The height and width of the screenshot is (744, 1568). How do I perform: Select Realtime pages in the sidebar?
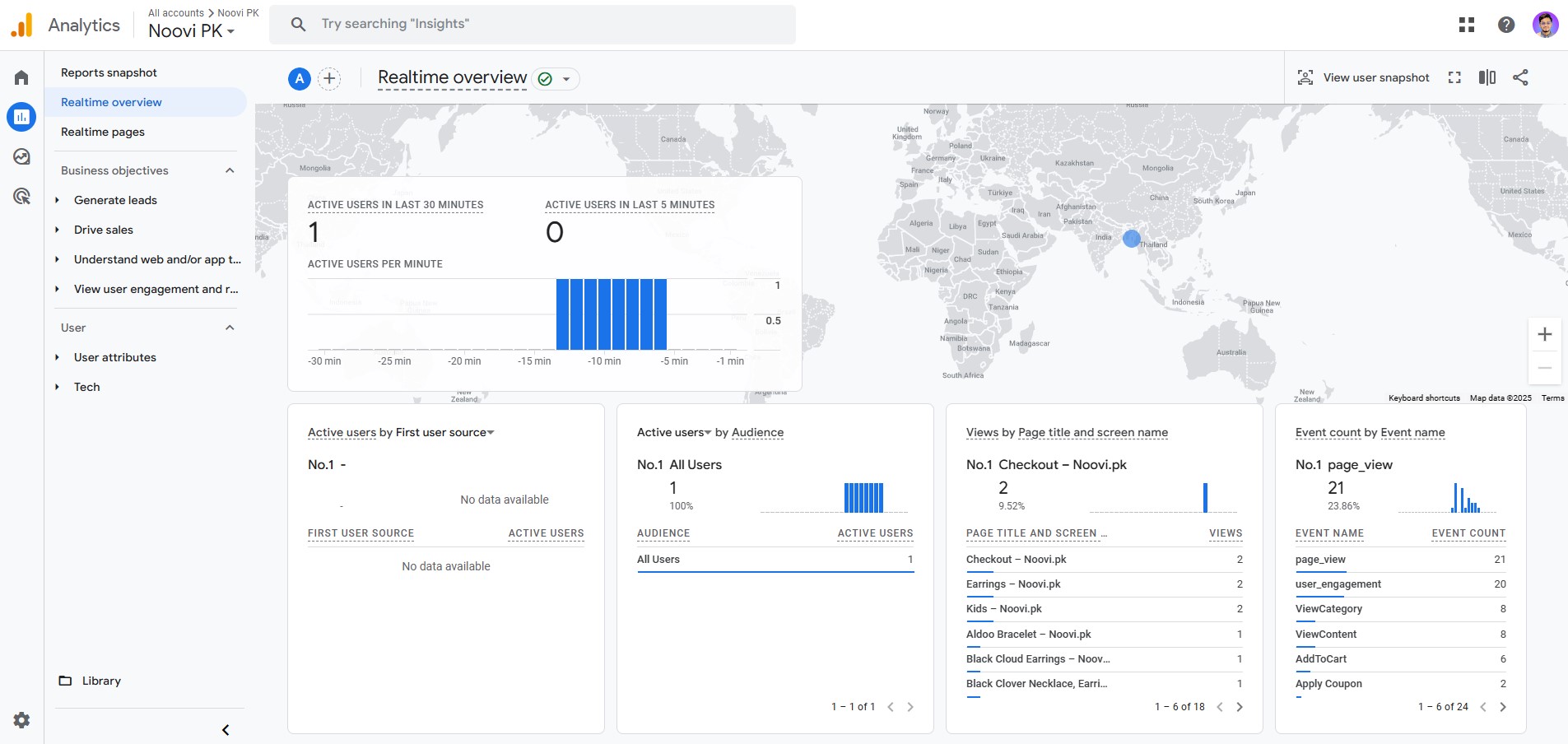coord(103,132)
